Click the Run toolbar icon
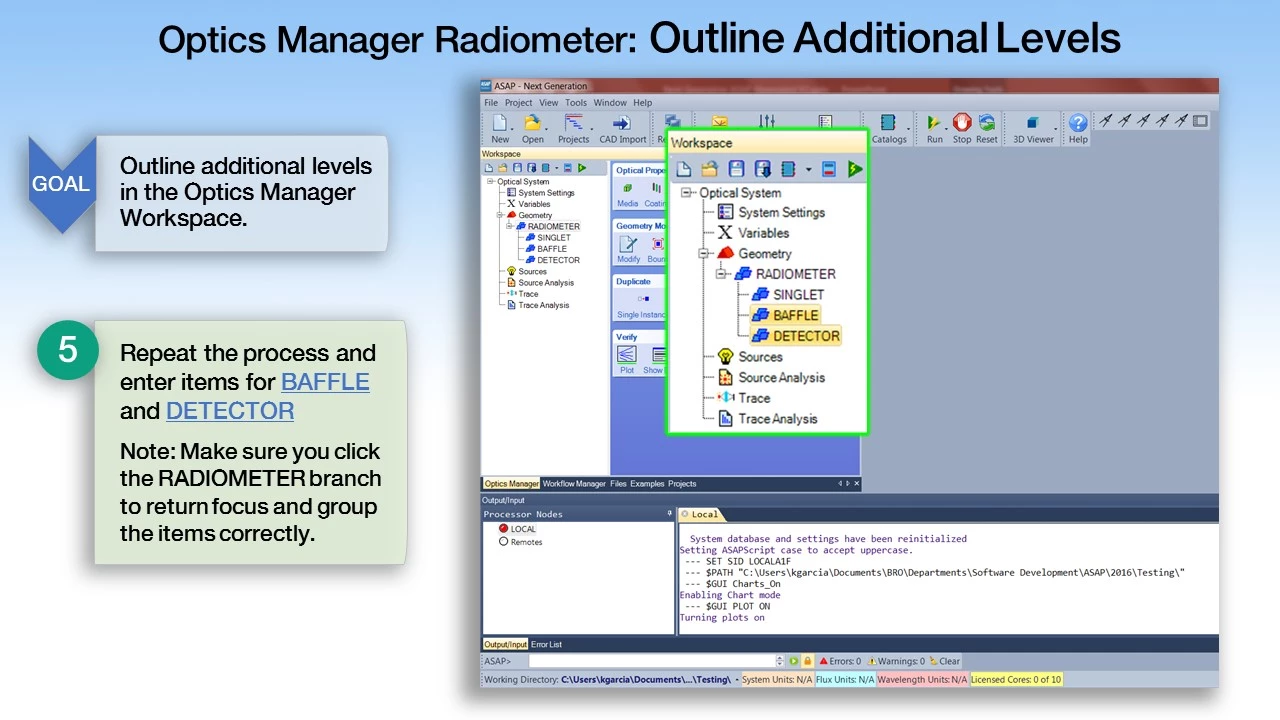 tap(934, 124)
